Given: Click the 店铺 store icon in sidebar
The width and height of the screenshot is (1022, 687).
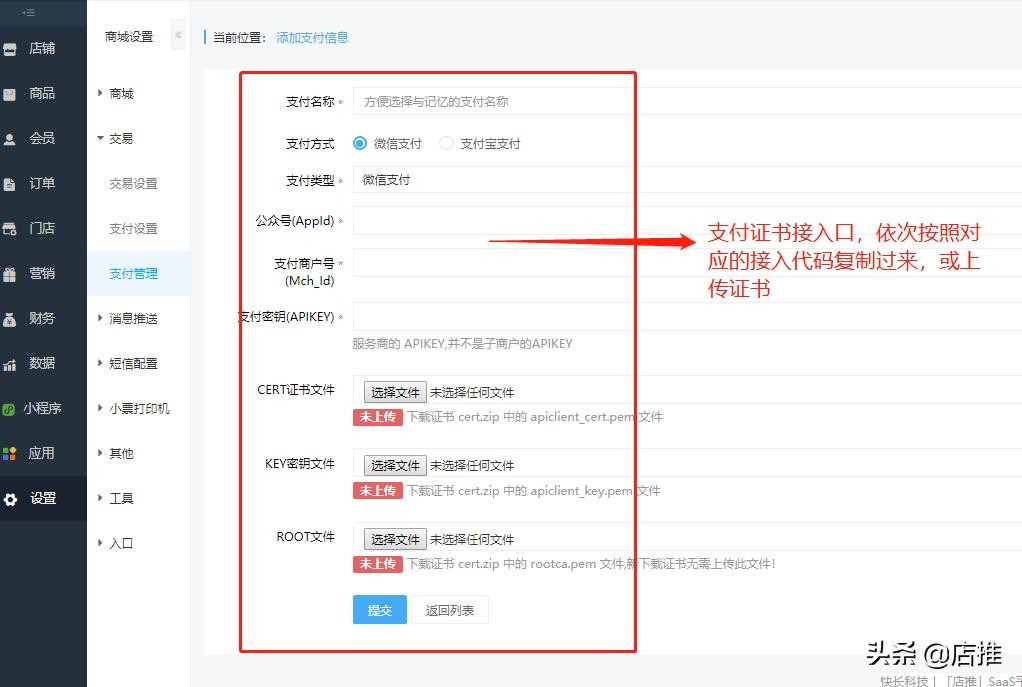Looking at the screenshot, I should 10,48.
